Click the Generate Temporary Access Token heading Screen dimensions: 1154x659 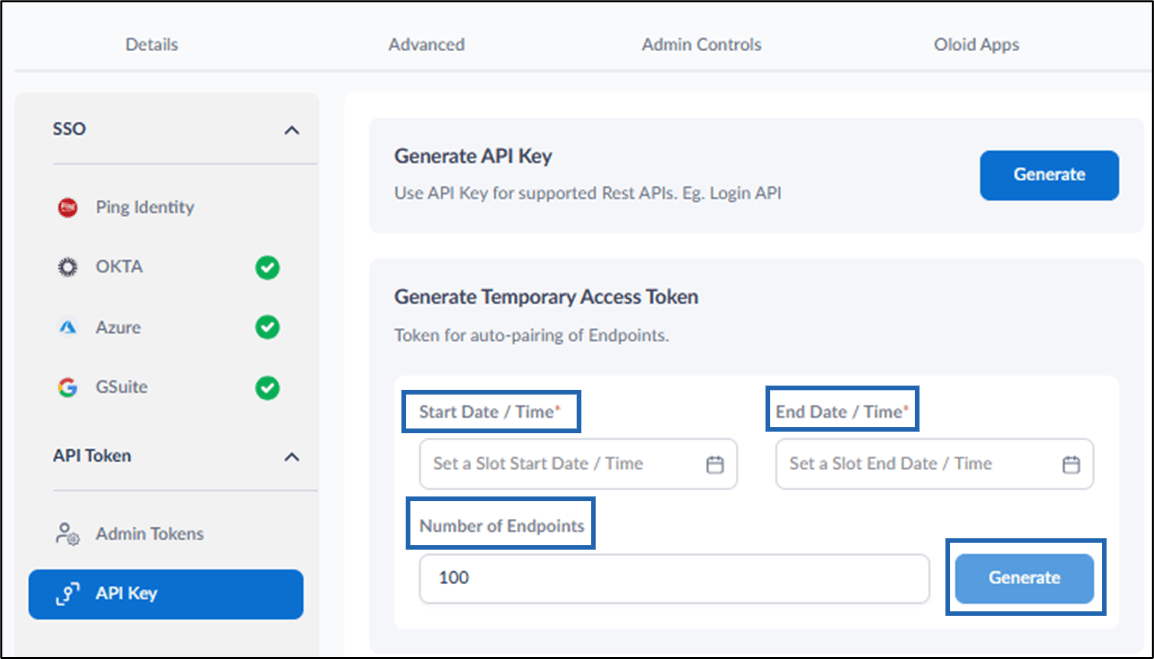coord(546,297)
